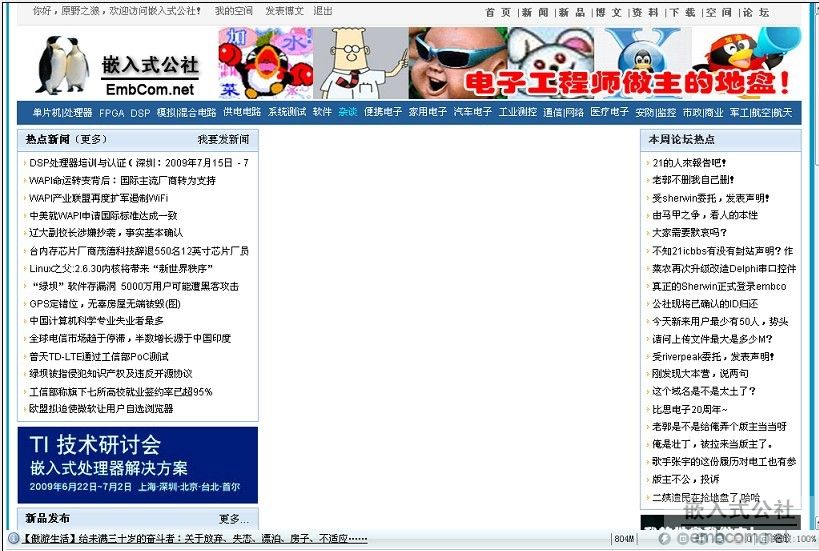Open news “绿坝”软件存漏洞

135,286
